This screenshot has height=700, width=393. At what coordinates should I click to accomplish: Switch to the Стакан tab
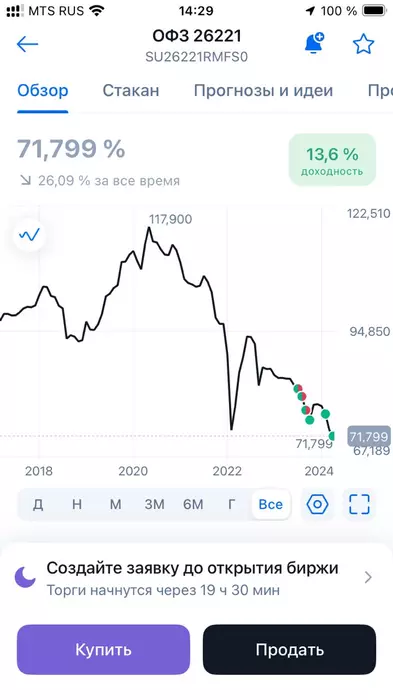point(131,91)
